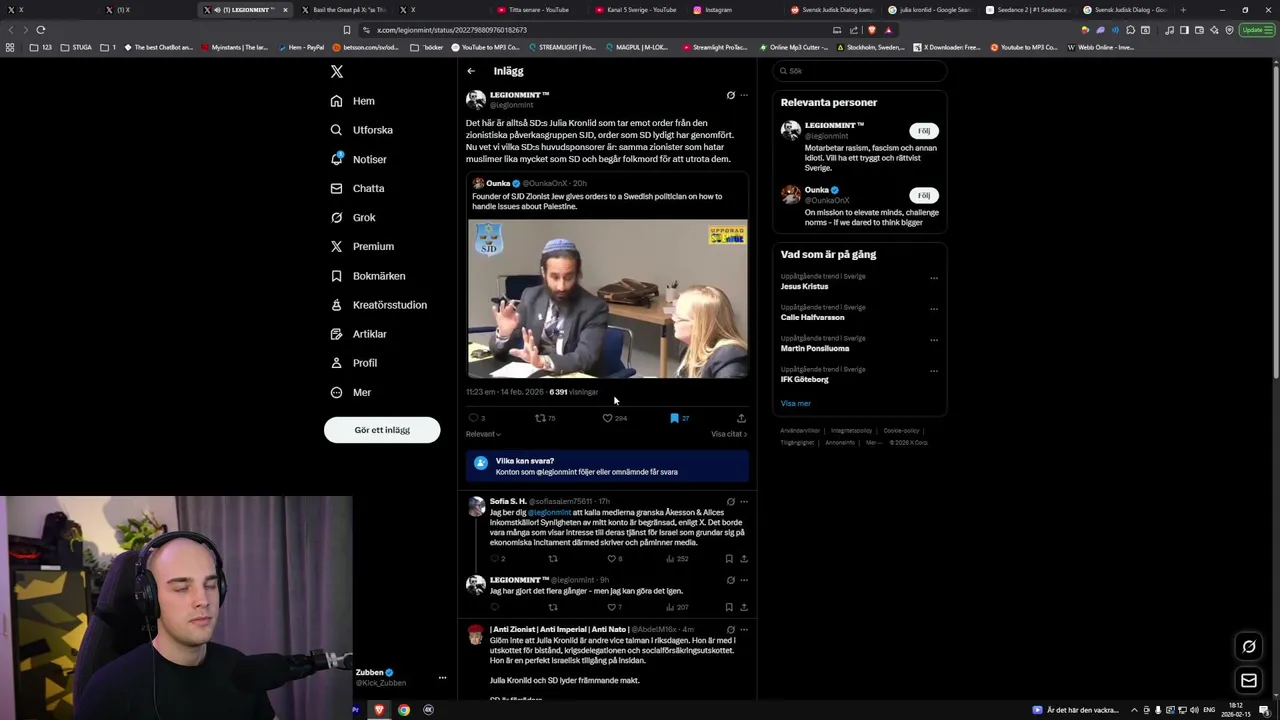Share the main post via share icon
Image resolution: width=1280 pixels, height=720 pixels.
click(741, 418)
